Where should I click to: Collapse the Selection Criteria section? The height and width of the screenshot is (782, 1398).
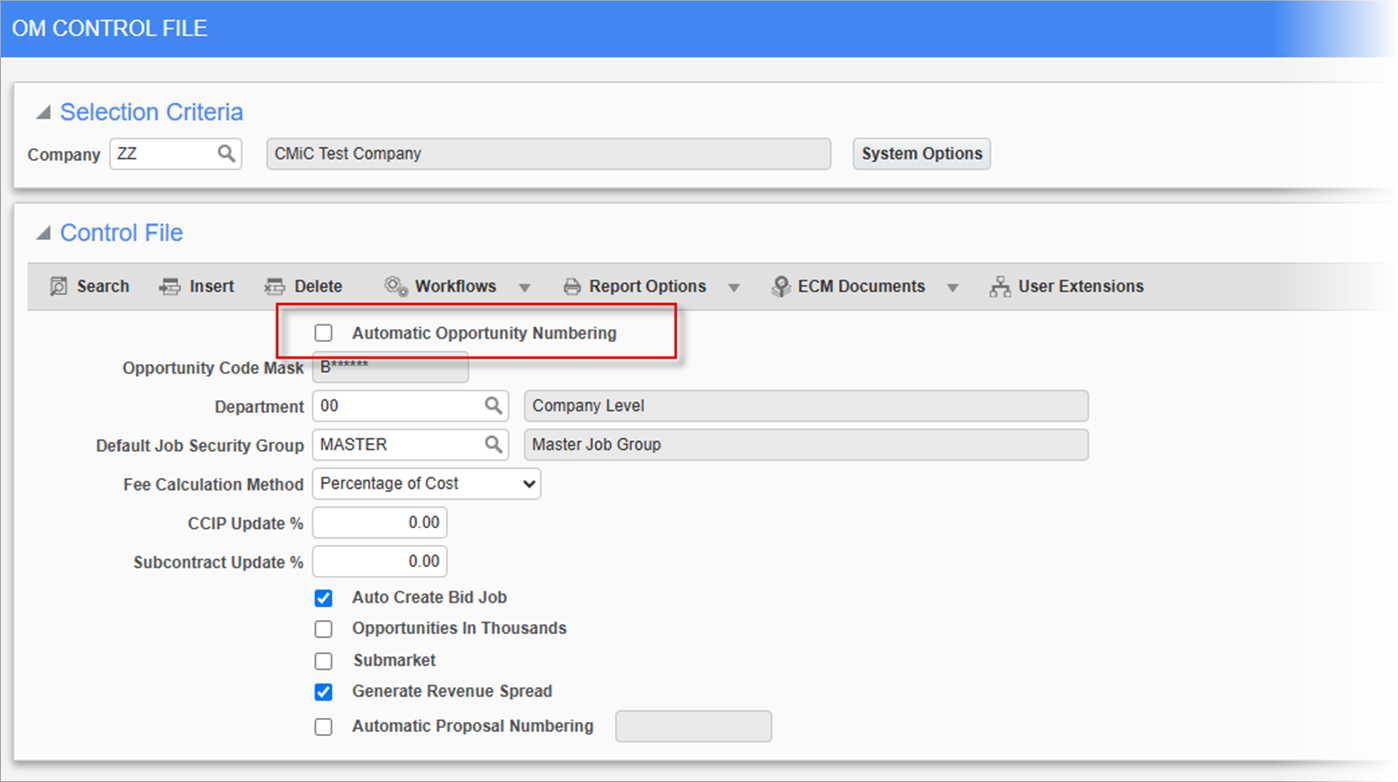point(43,113)
